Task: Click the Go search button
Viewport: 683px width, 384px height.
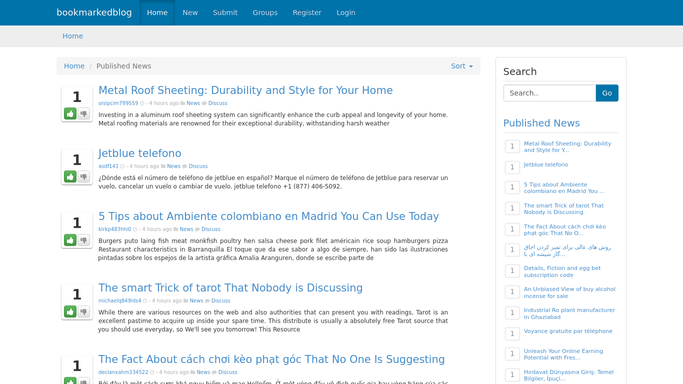Action: [607, 93]
